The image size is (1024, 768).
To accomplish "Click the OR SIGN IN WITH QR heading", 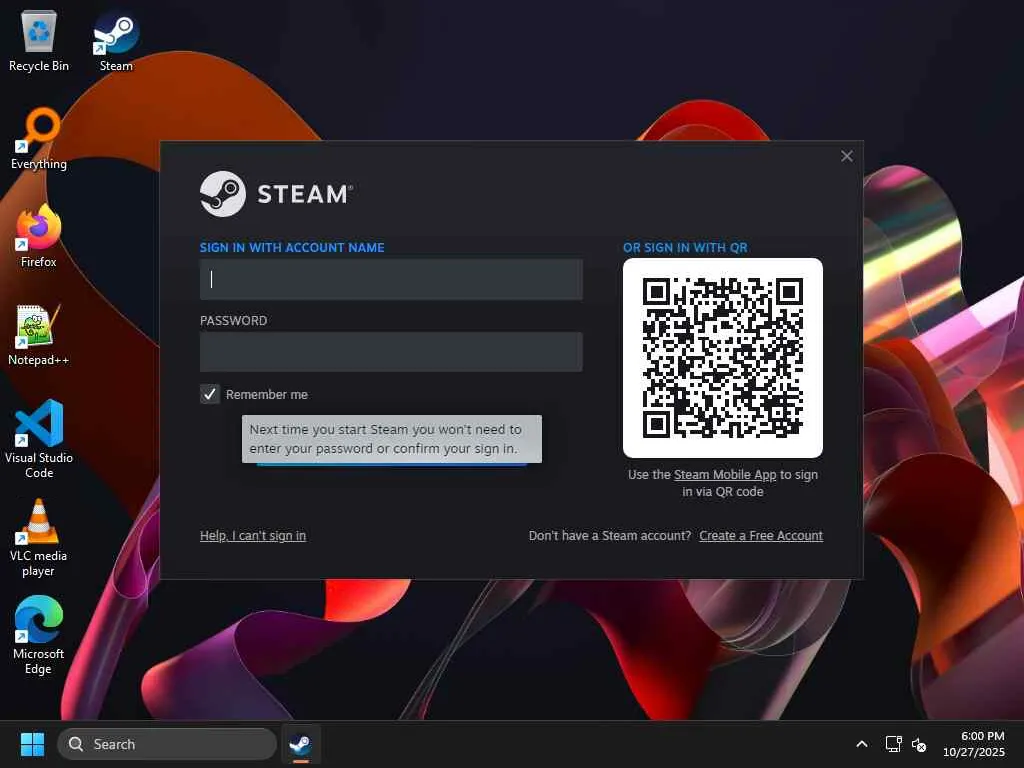I will point(685,248).
